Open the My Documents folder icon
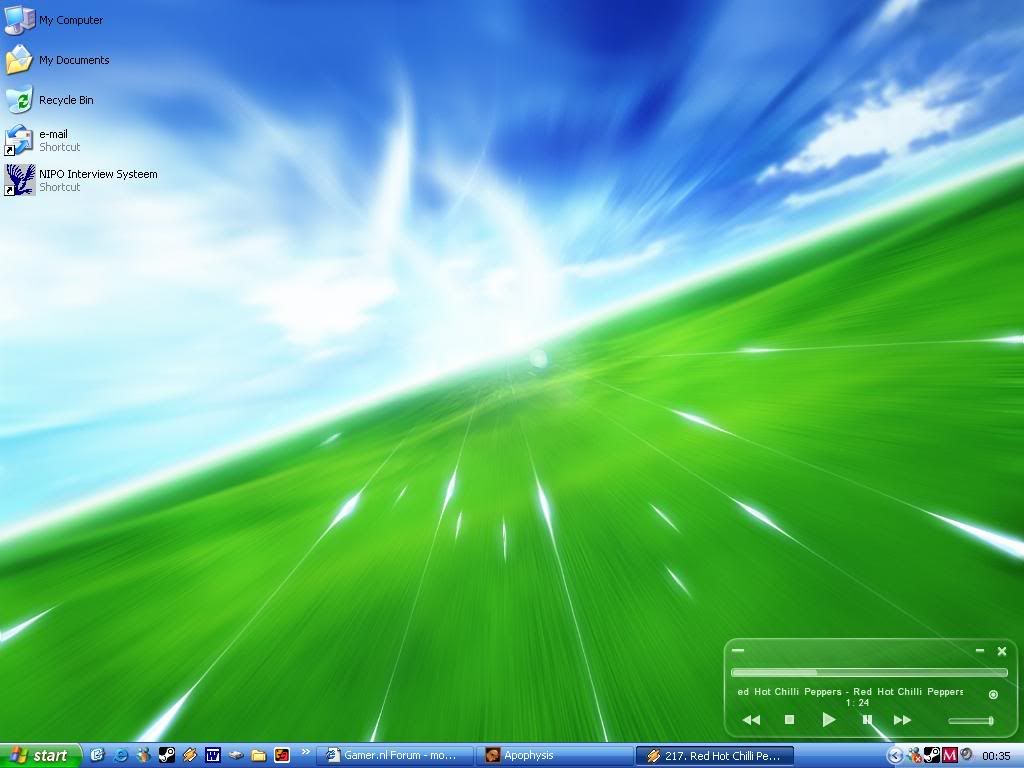 coord(20,60)
